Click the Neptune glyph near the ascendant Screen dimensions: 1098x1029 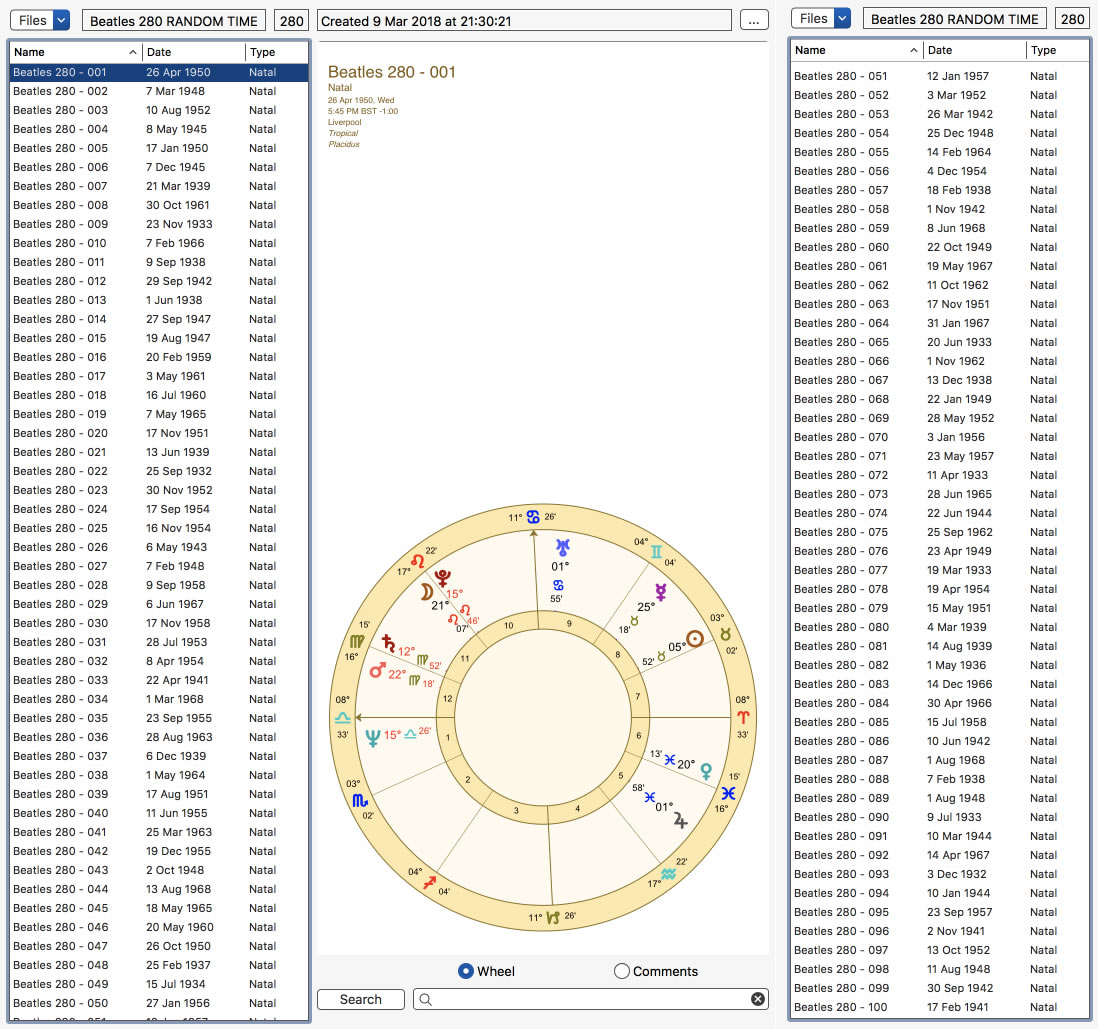373,738
